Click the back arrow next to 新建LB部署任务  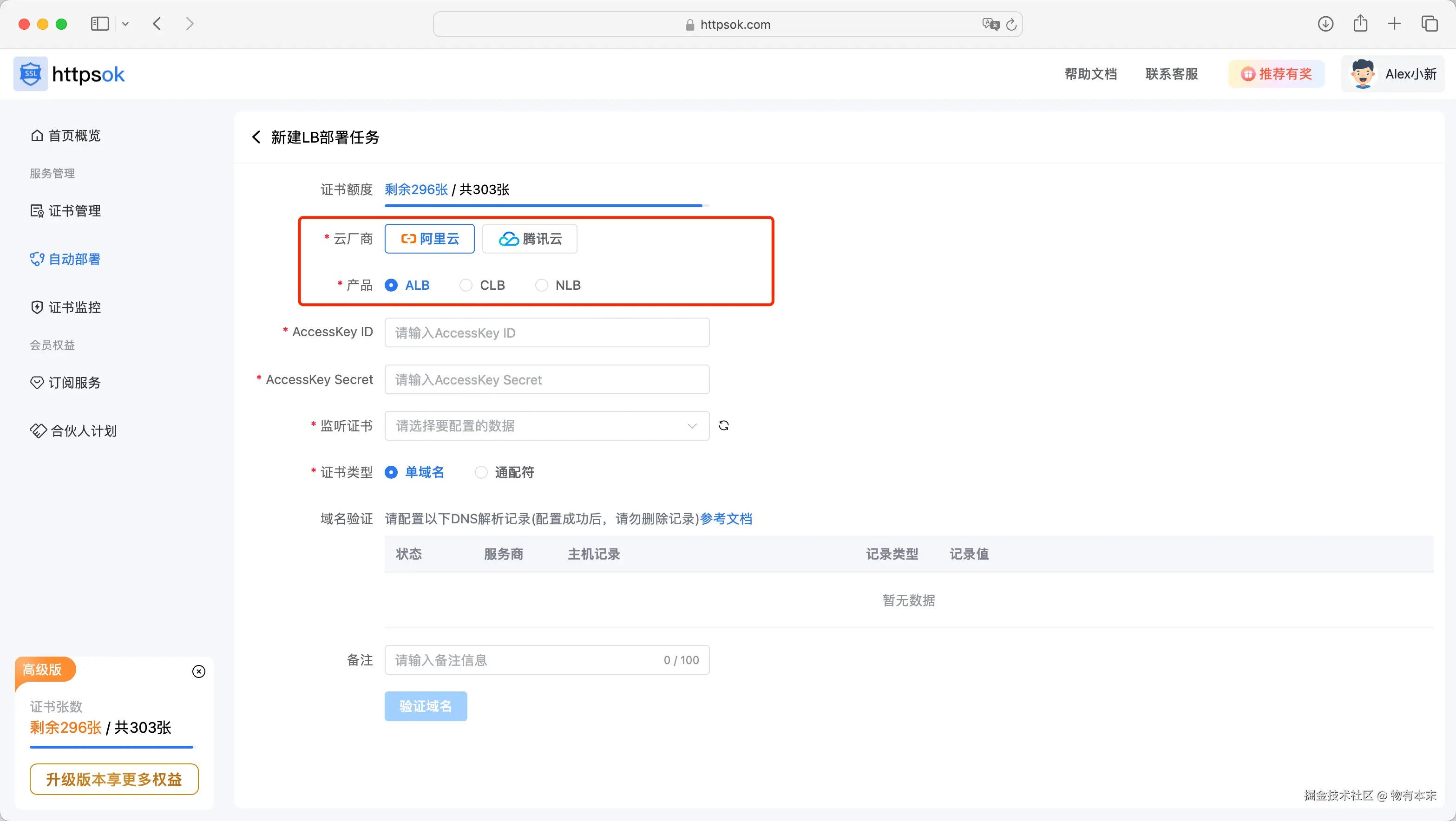tap(256, 137)
